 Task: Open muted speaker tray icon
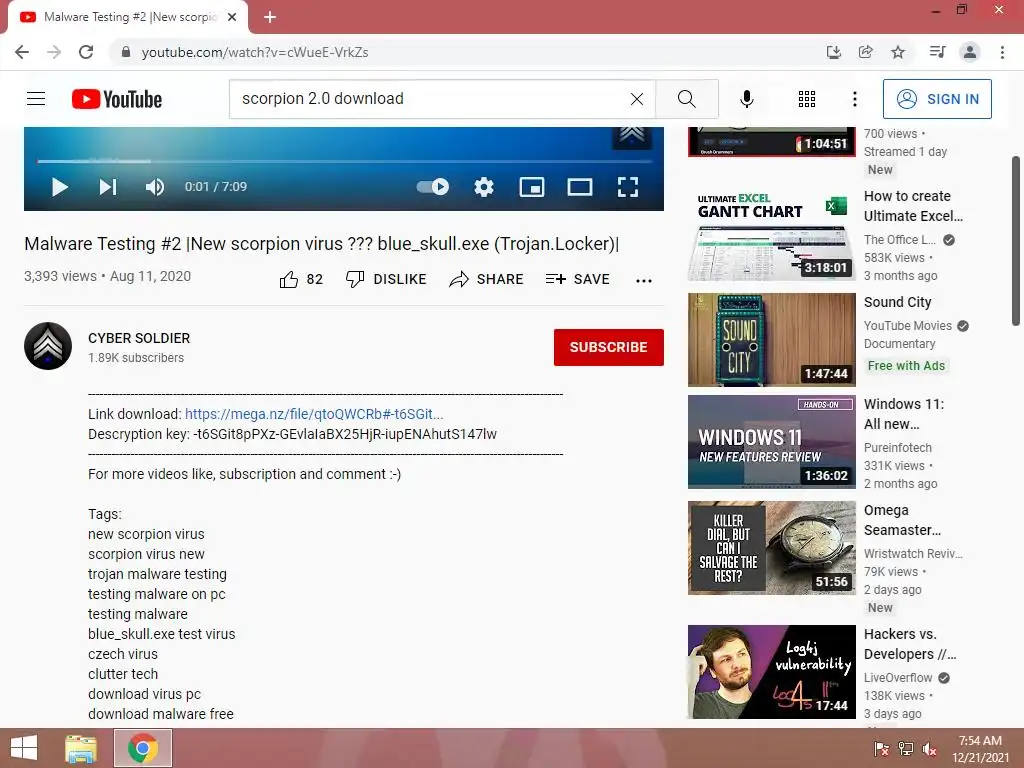tap(929, 748)
